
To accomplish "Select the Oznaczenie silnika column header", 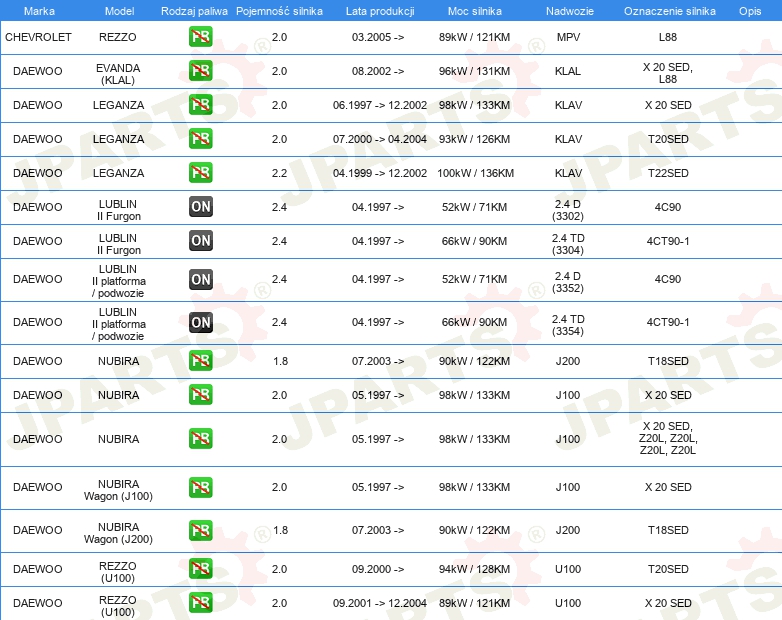I will point(670,11).
